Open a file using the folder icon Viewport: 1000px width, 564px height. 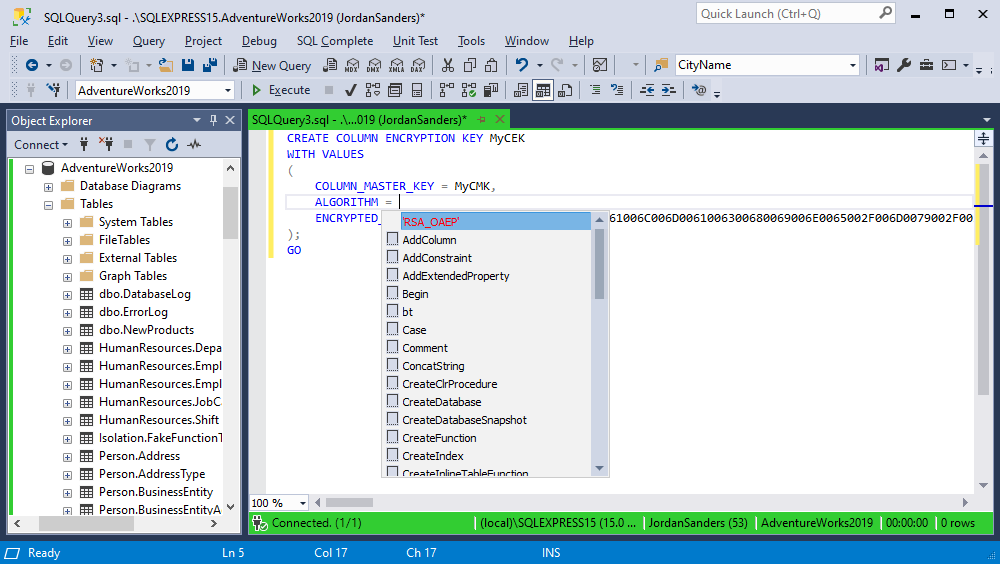(166, 65)
